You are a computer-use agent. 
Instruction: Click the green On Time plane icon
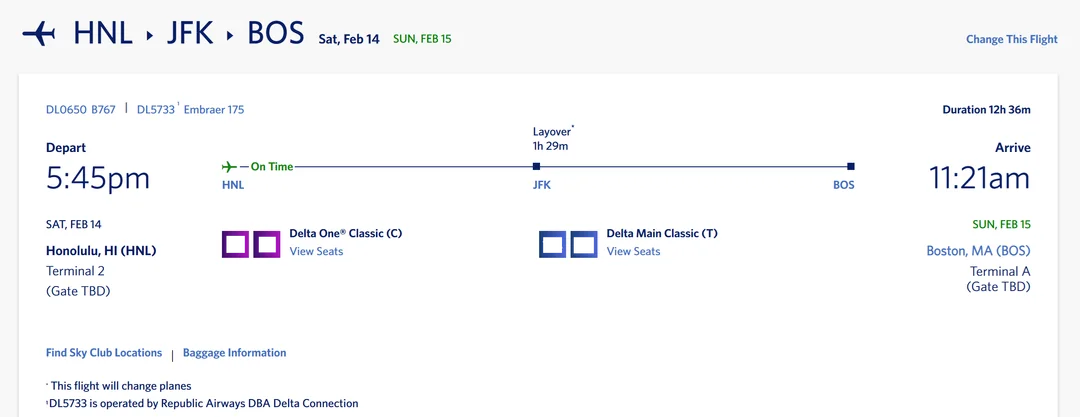[x=229, y=166]
